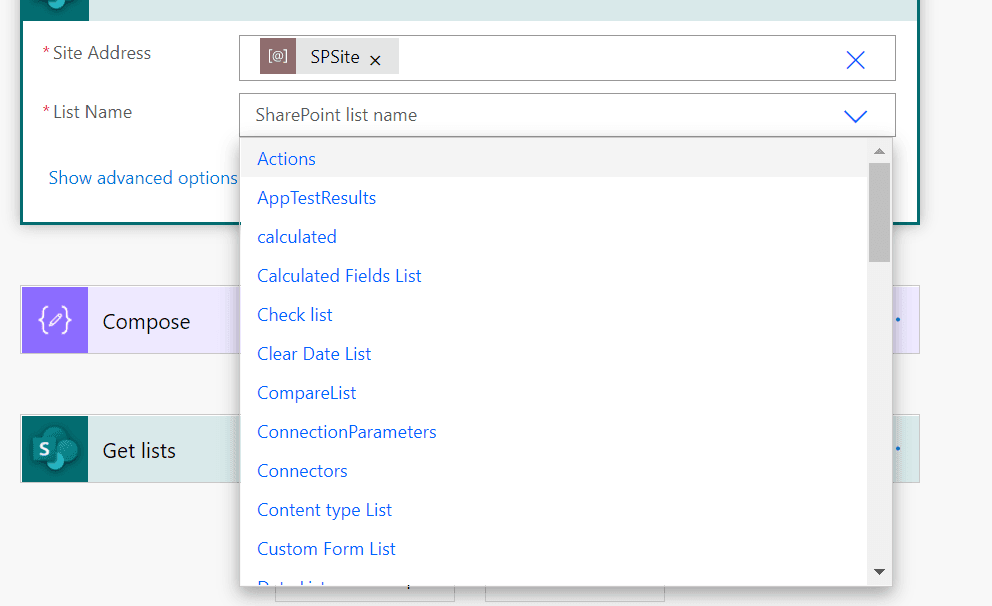Image resolution: width=992 pixels, height=606 pixels.
Task: Select Actions from the list dropdown
Action: (x=554, y=159)
